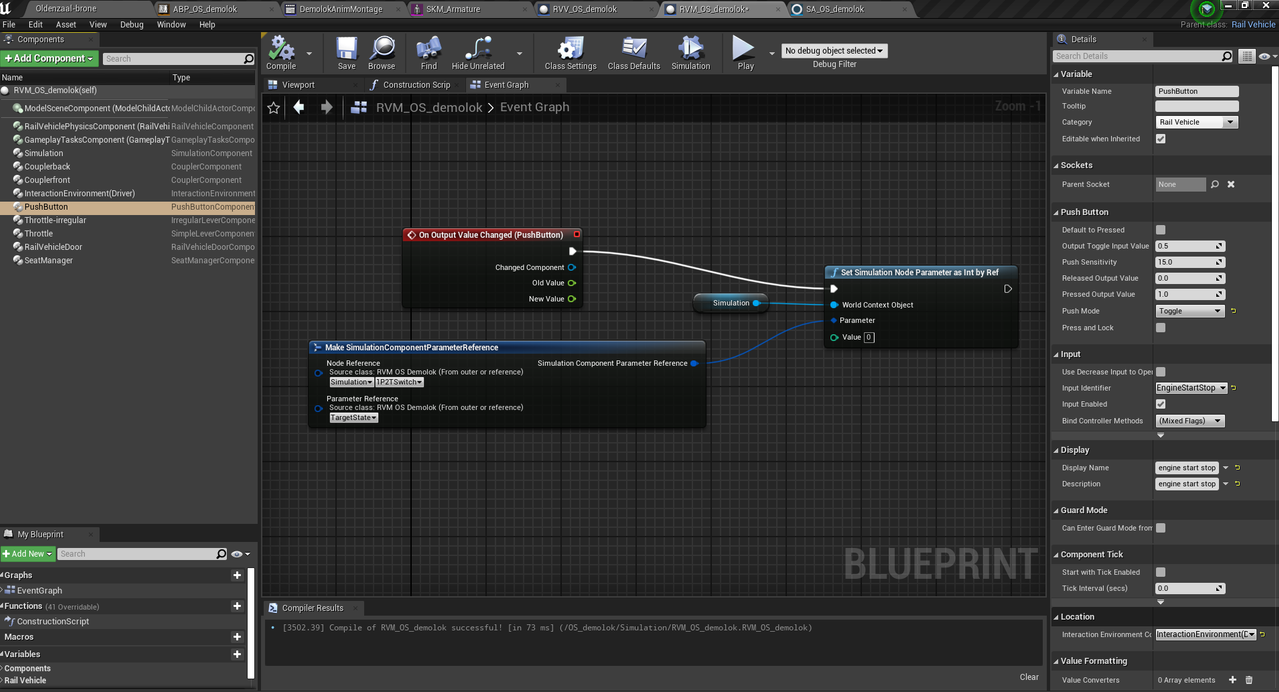Click the Find toolbar icon

429,50
